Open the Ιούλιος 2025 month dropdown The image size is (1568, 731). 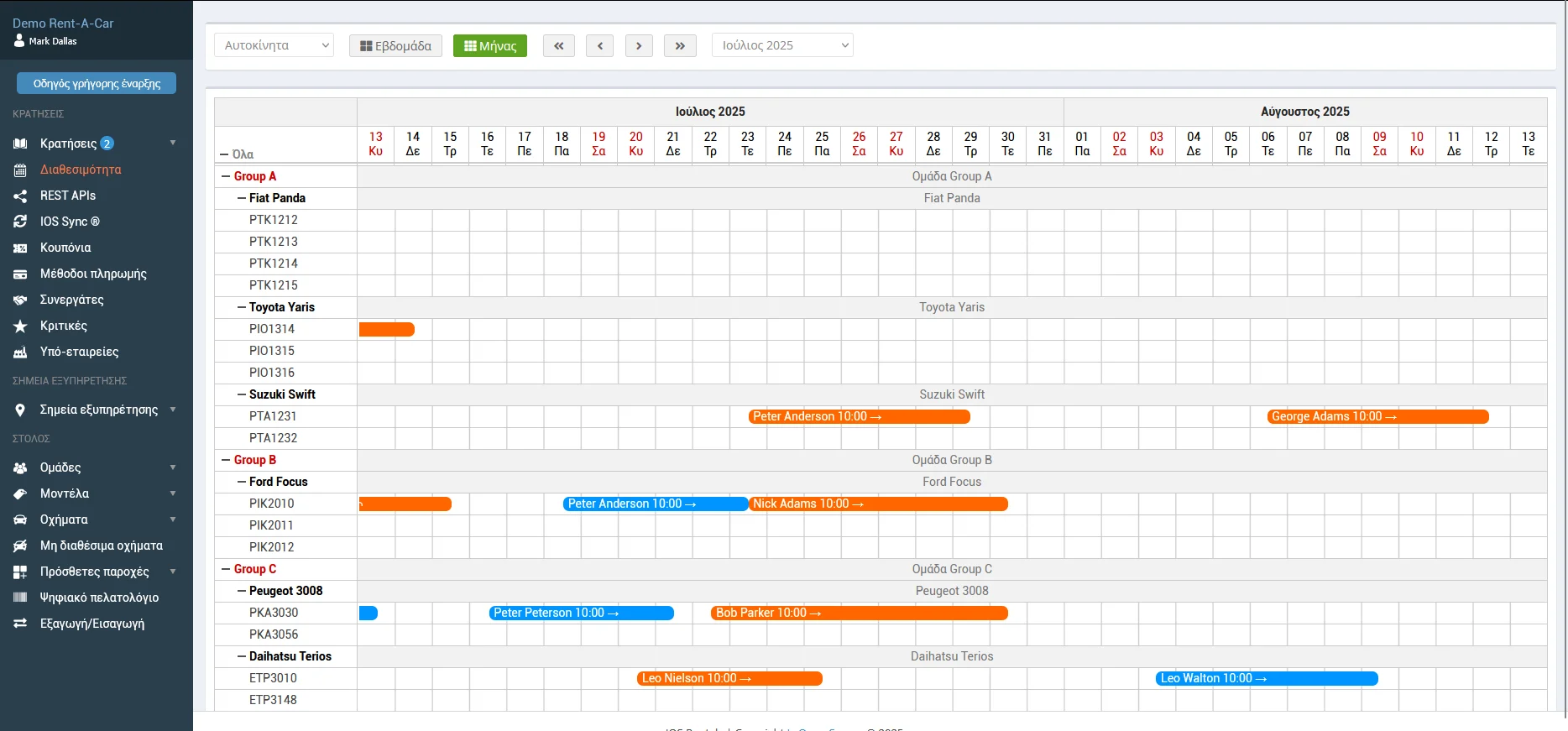coord(782,45)
